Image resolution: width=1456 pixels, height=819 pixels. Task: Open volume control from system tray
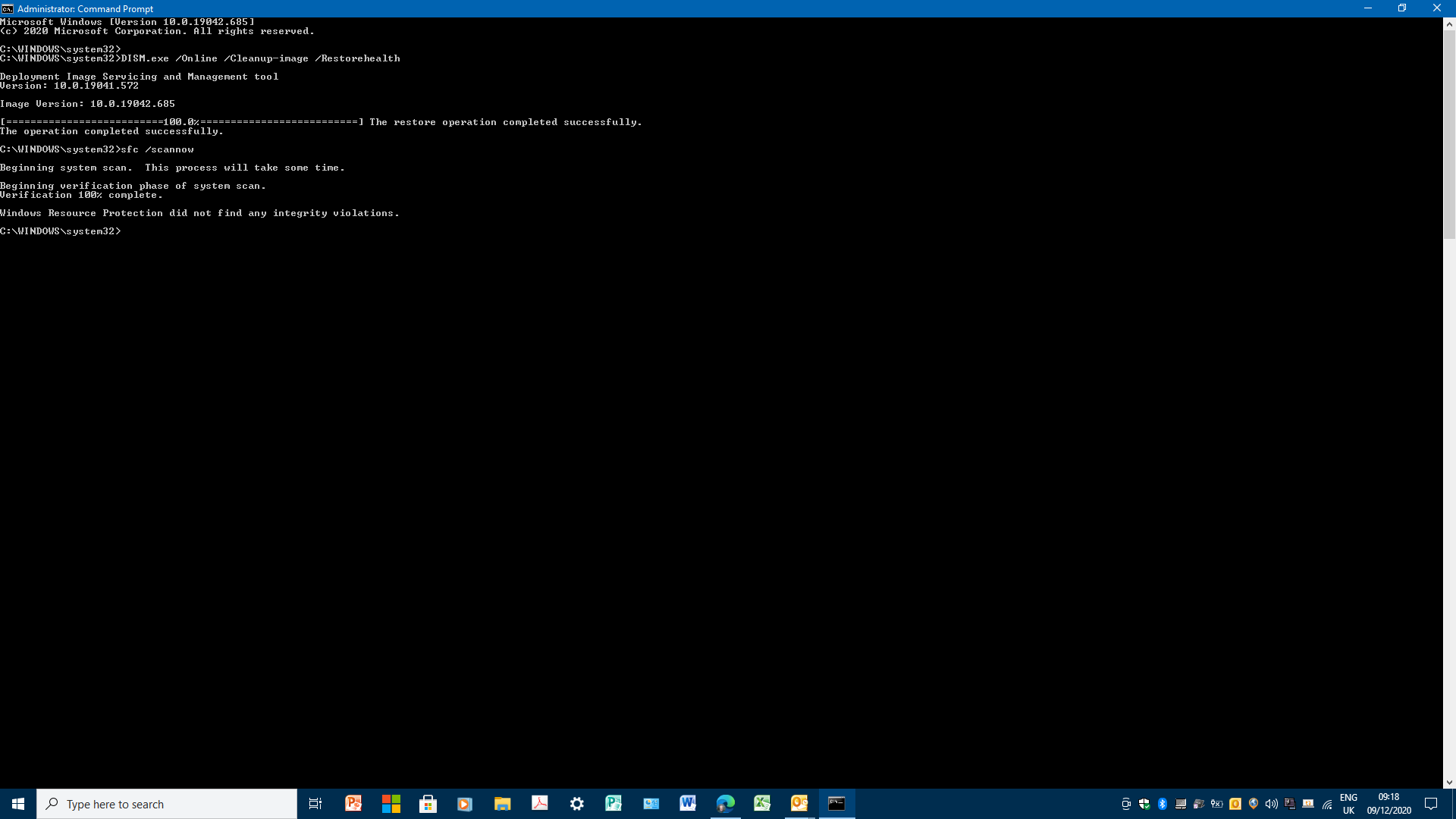pyautogui.click(x=1271, y=804)
